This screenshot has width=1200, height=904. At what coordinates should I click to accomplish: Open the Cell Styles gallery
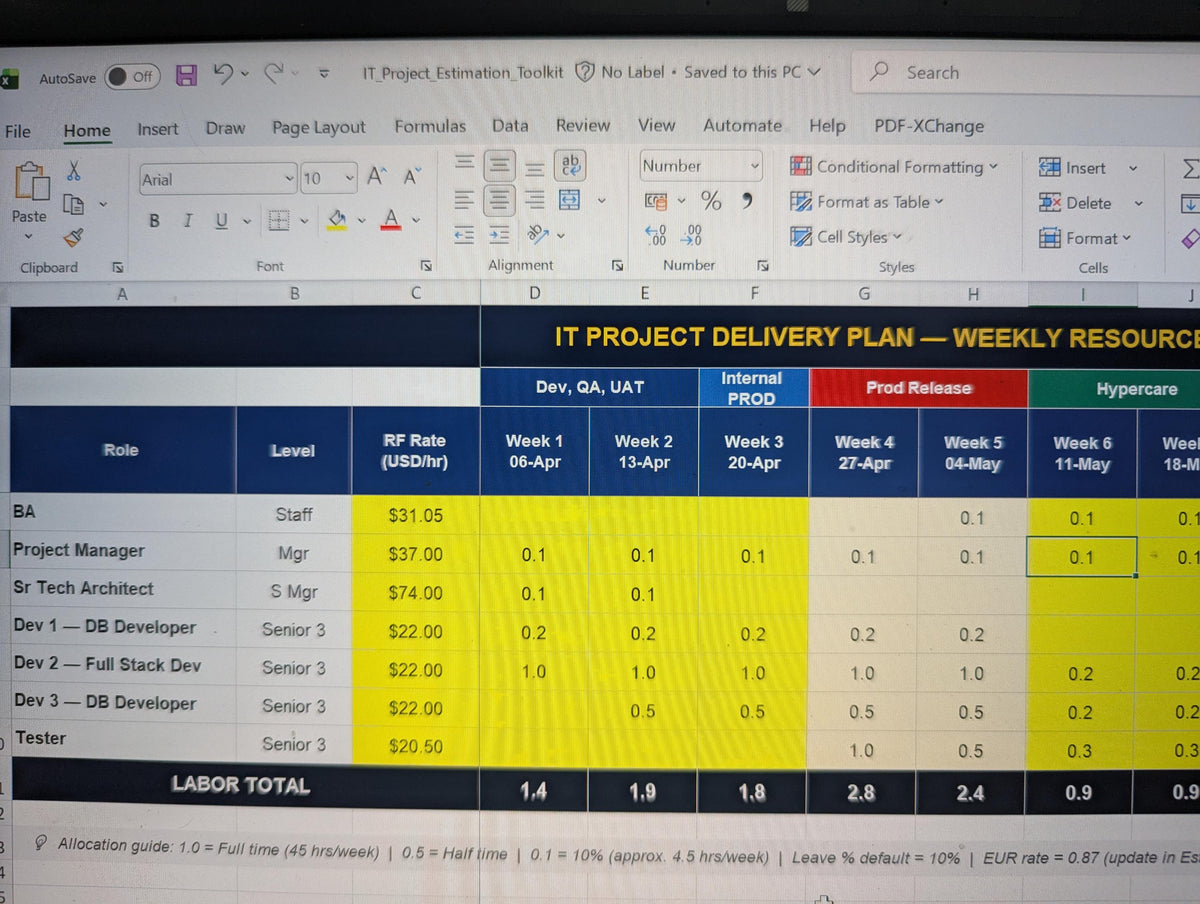pyautogui.click(x=846, y=237)
